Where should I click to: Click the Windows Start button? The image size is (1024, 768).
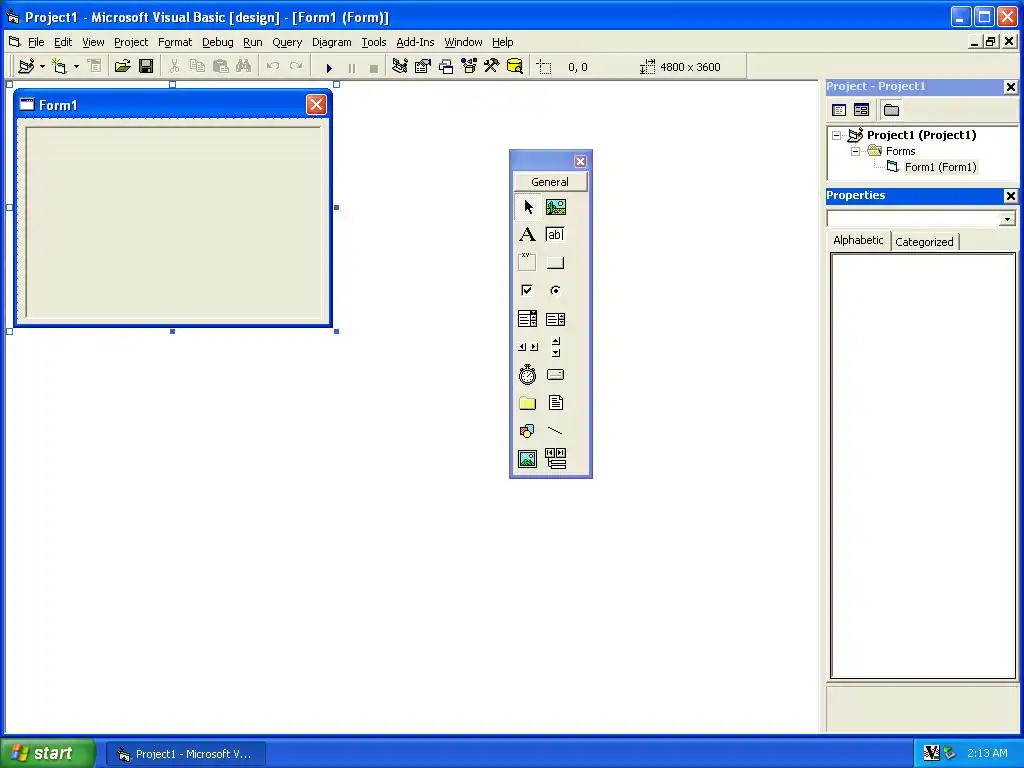48,753
